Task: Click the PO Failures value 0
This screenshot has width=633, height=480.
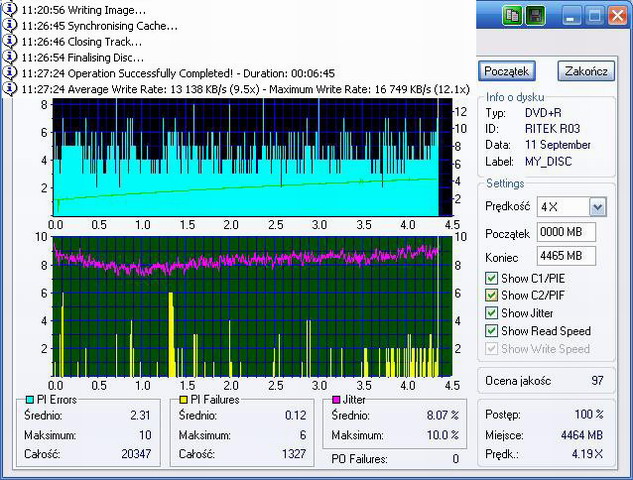Action: [x=455, y=459]
